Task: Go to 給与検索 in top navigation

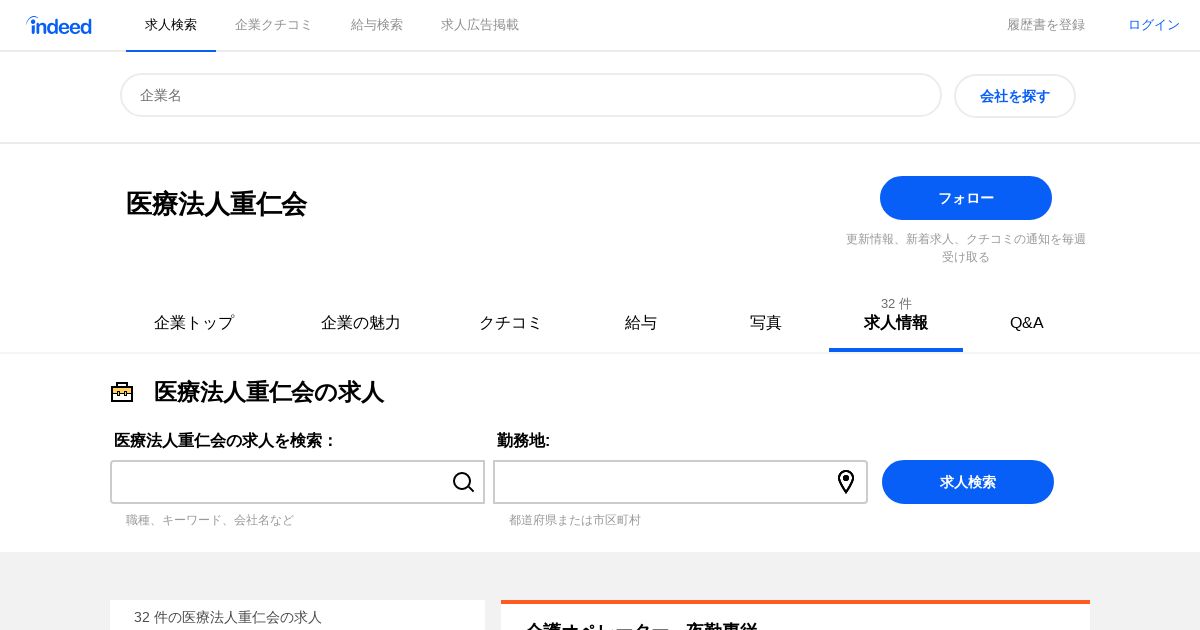Action: coord(377,25)
